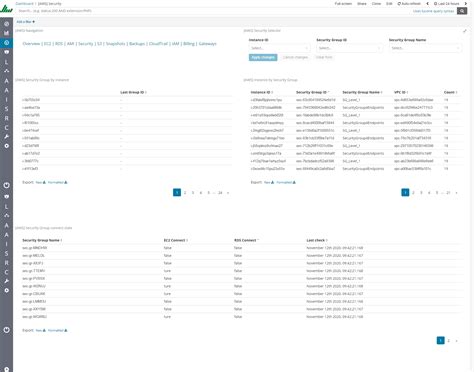Click Dashboard breadcrumb link

[24, 4]
